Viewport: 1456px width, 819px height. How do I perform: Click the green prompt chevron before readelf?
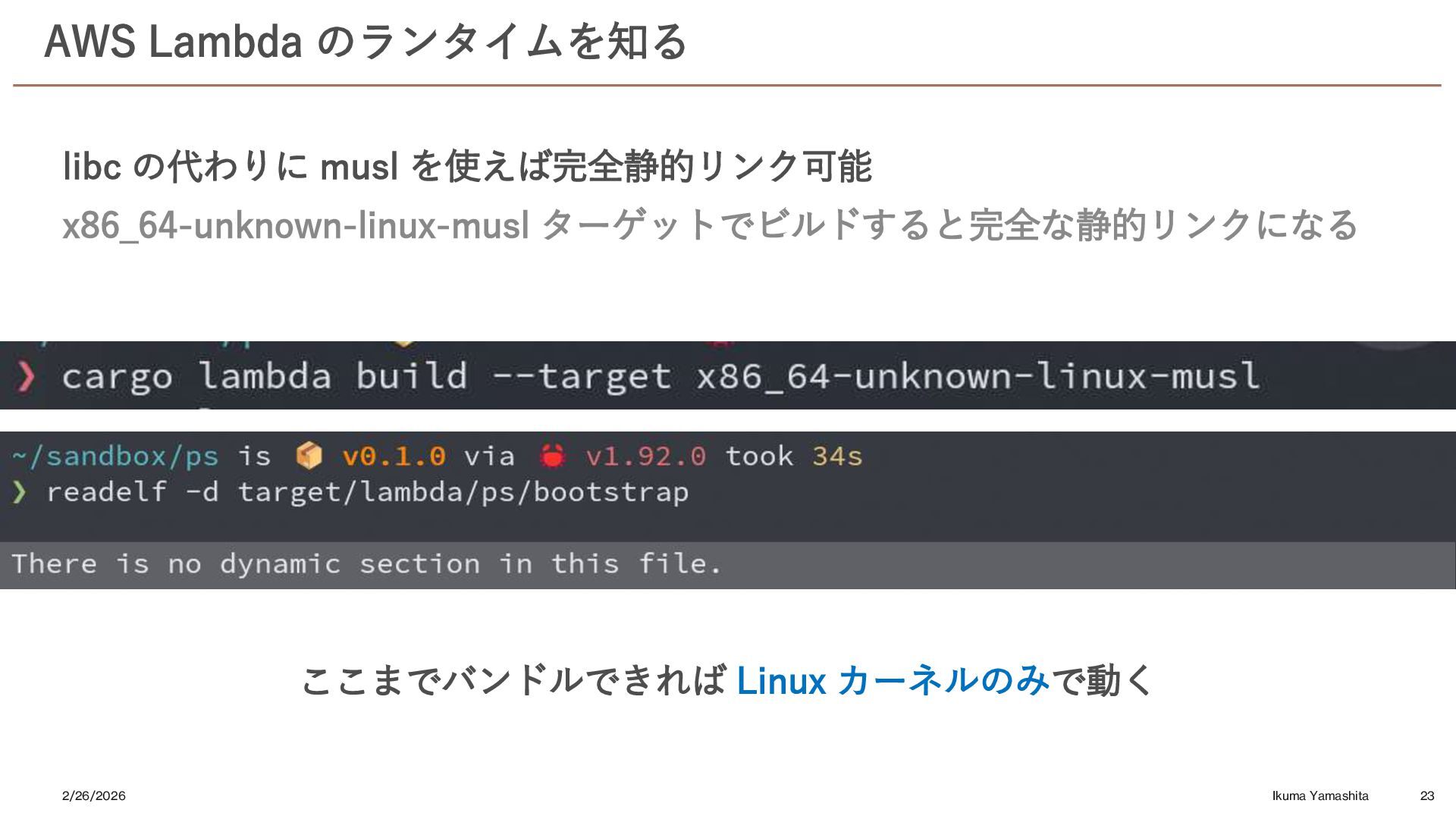click(x=20, y=492)
